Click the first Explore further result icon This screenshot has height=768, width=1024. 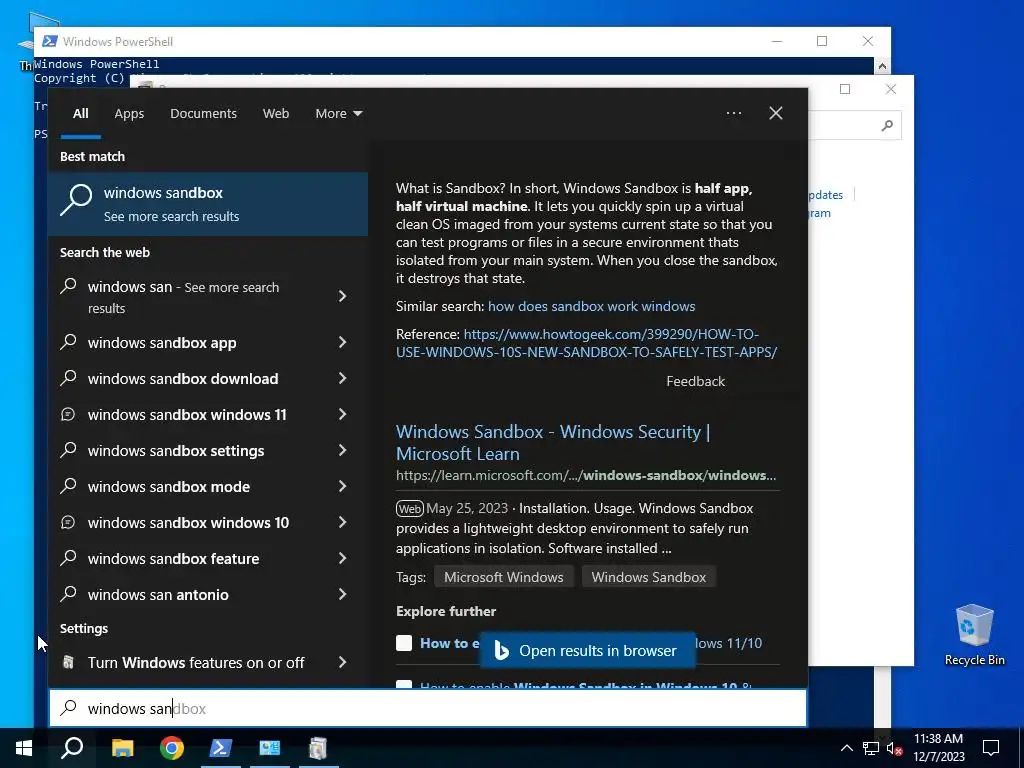(x=404, y=643)
